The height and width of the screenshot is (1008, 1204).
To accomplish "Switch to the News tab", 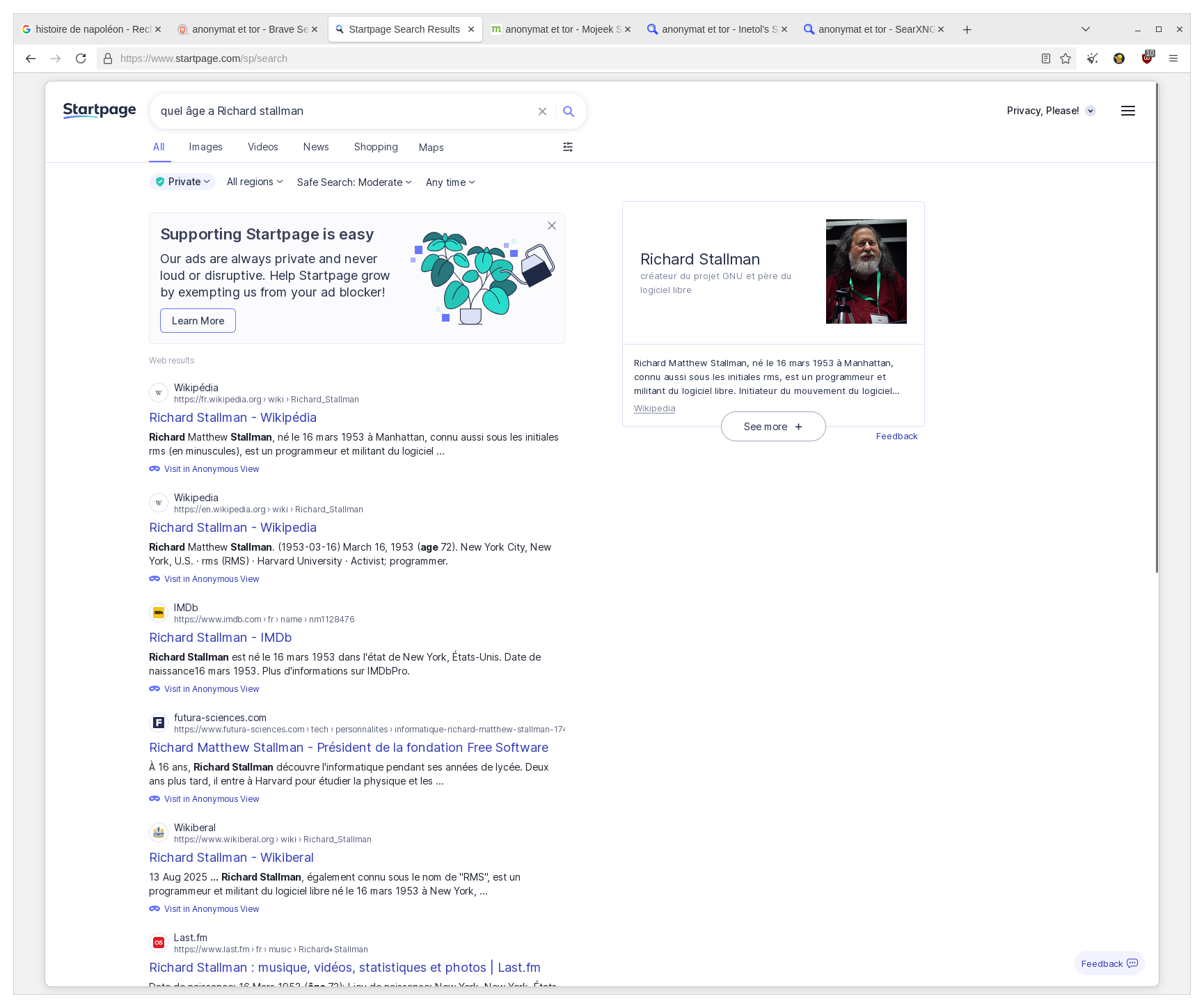I will click(315, 147).
